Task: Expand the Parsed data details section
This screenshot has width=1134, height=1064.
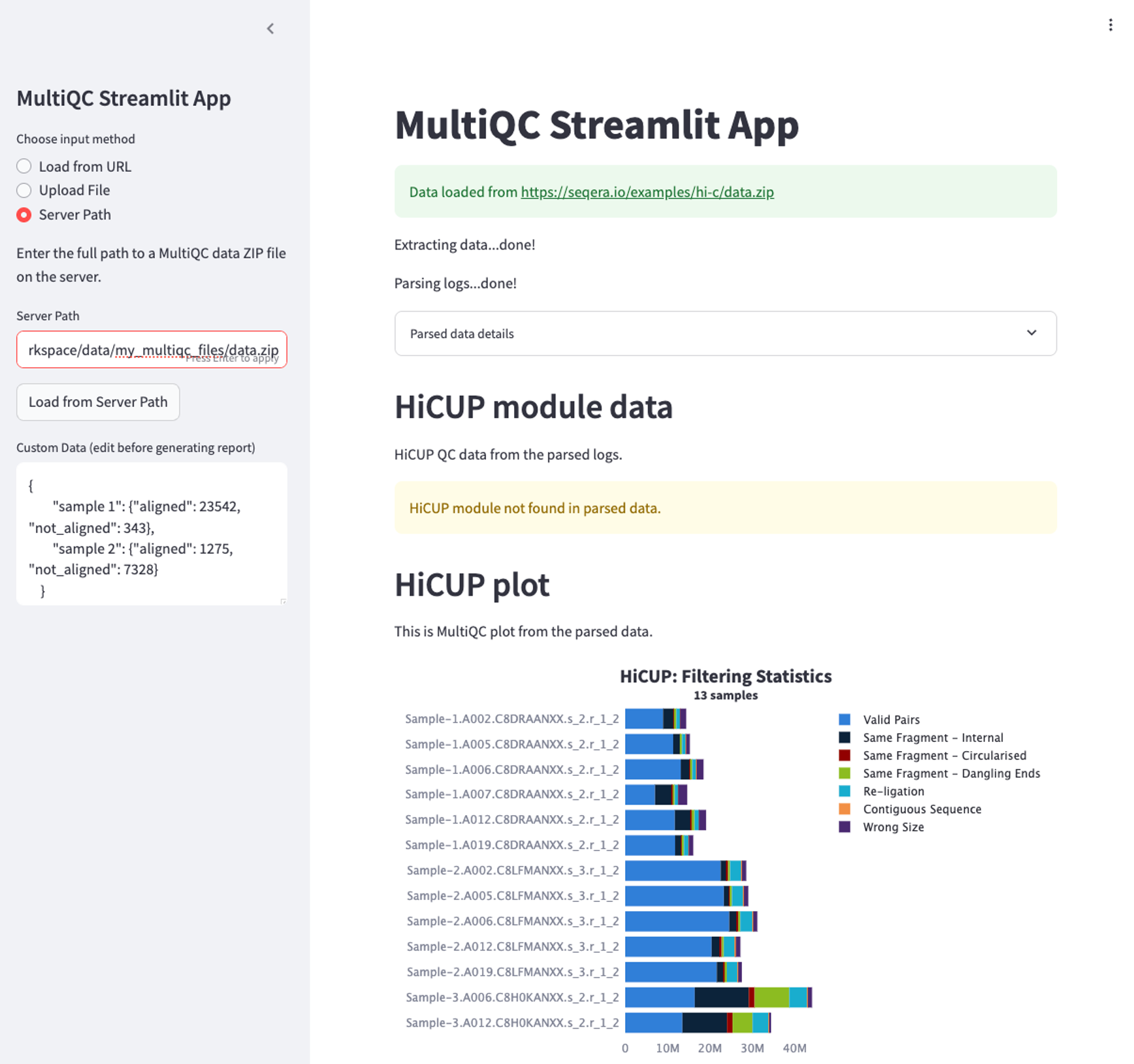Action: [725, 334]
